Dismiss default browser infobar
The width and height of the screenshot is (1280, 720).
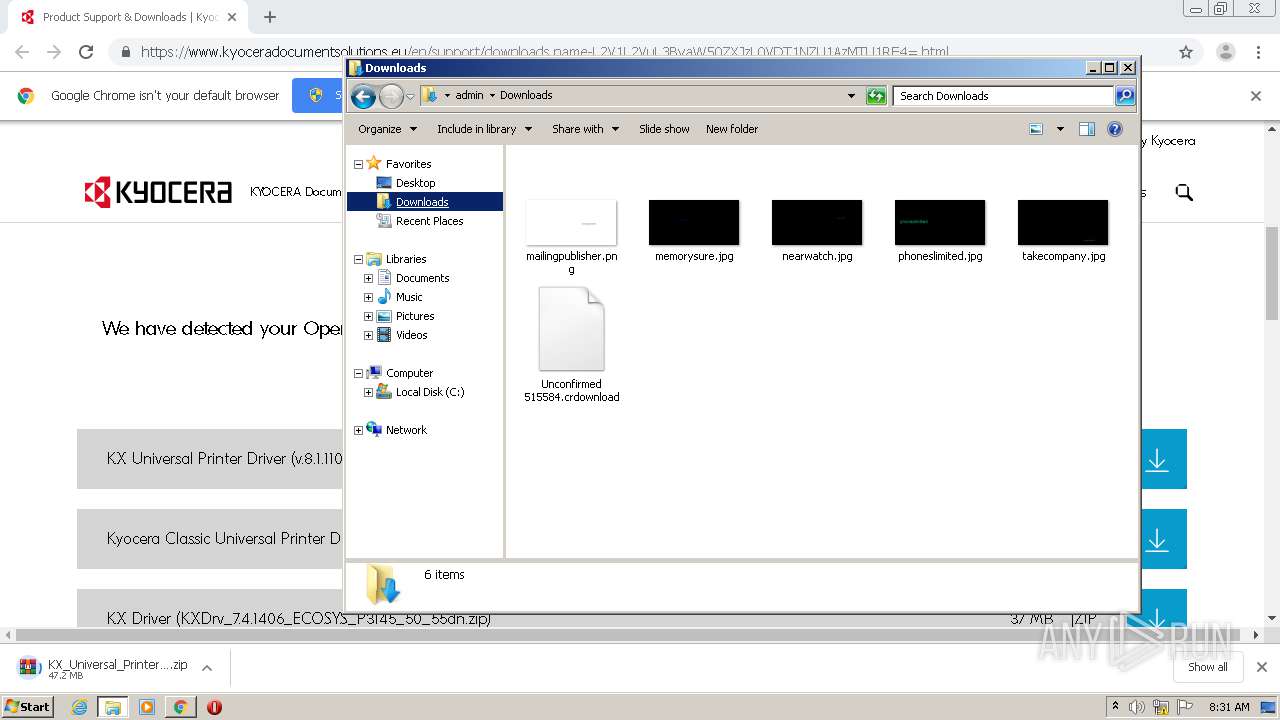pyautogui.click(x=1256, y=96)
